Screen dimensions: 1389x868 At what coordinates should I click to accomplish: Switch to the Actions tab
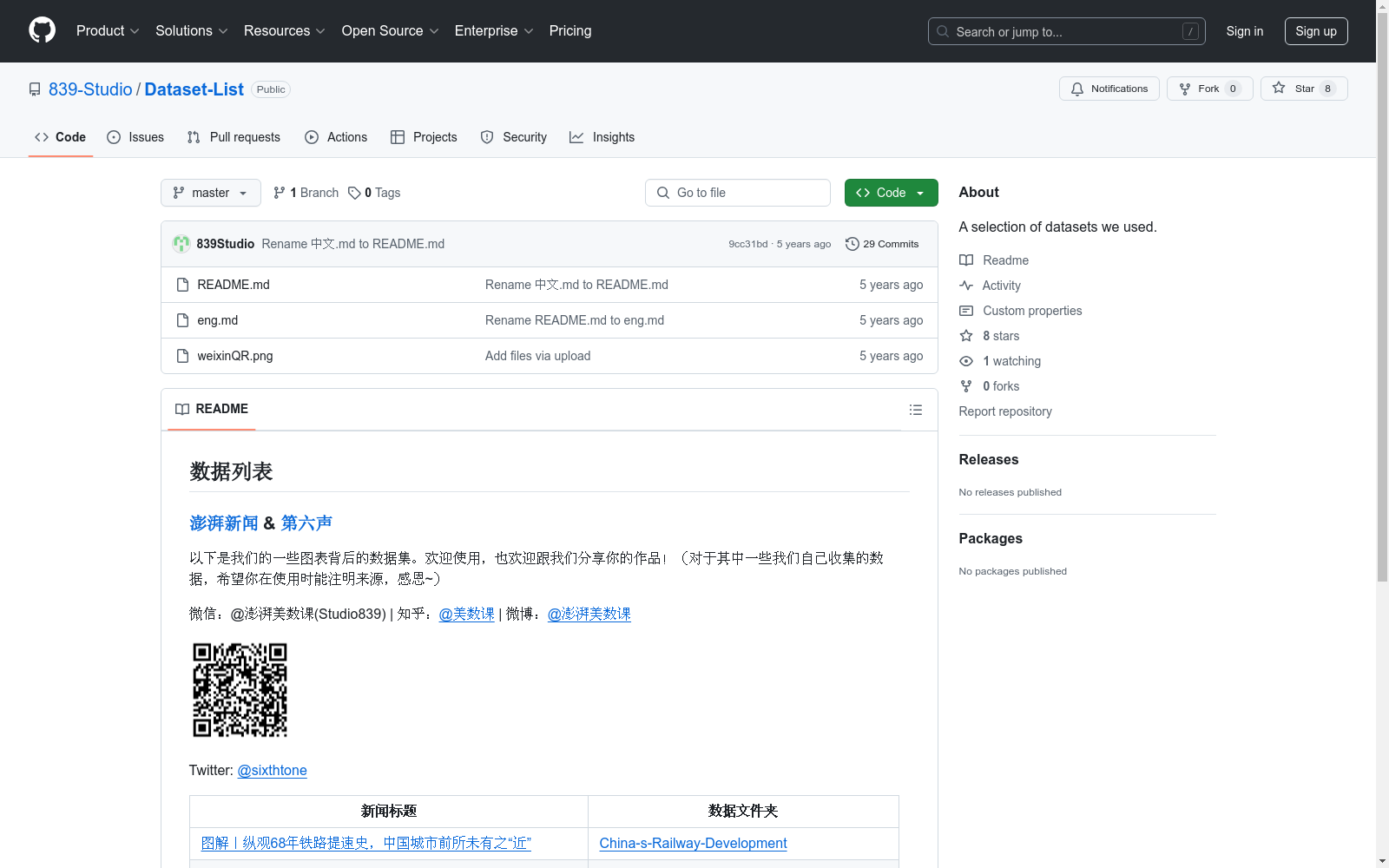(x=336, y=137)
